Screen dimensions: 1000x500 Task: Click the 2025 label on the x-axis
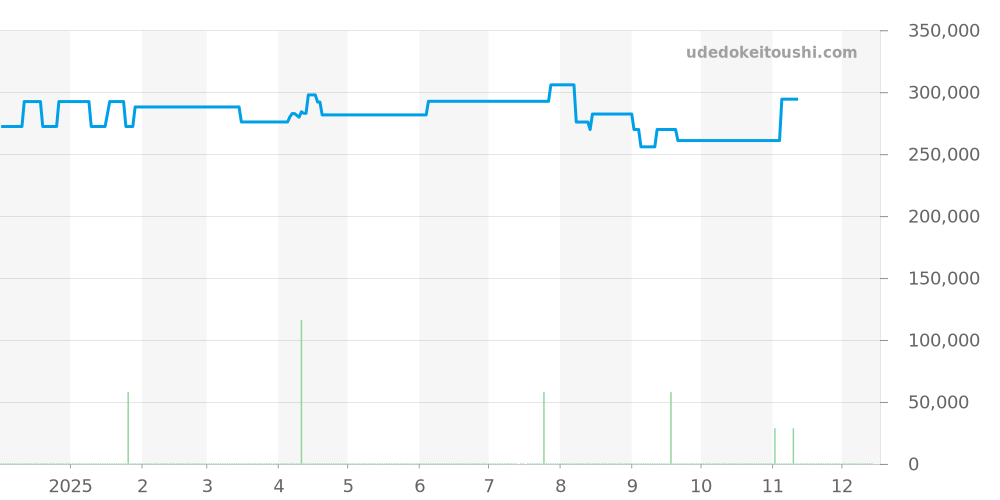[x=70, y=486]
